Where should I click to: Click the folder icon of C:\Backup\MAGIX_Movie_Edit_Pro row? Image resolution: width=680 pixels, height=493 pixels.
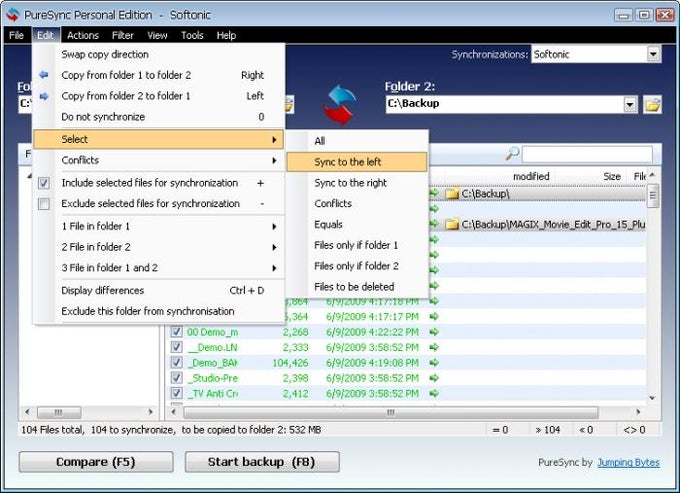(452, 224)
